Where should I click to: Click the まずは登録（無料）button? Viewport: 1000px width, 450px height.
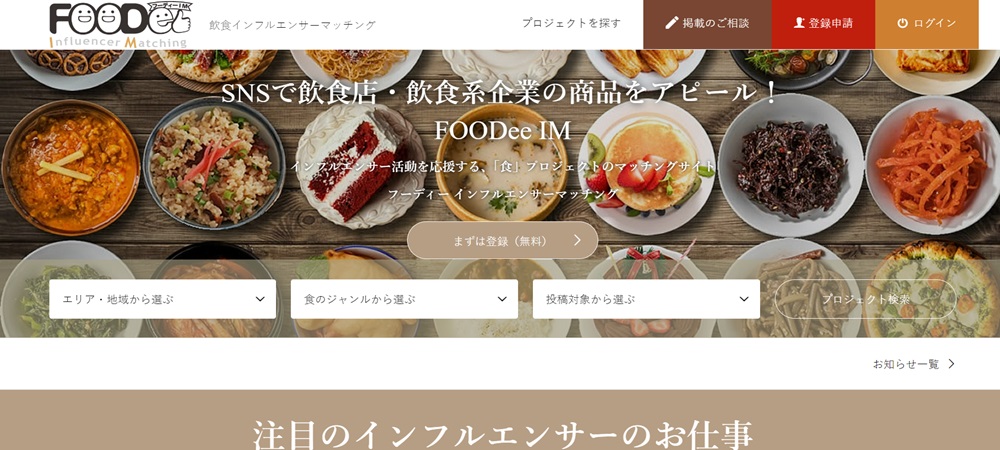click(x=503, y=240)
